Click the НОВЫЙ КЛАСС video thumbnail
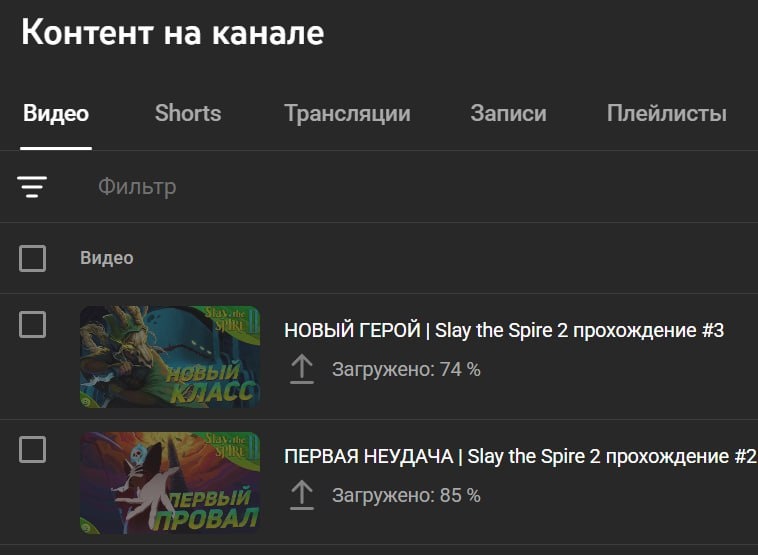Viewport: 758px width, 555px height. (170, 357)
